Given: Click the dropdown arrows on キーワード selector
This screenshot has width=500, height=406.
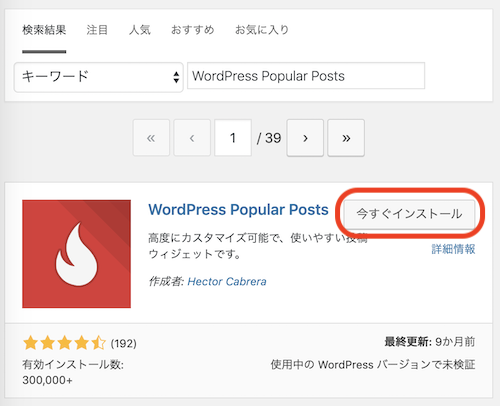Looking at the screenshot, I should (176, 77).
